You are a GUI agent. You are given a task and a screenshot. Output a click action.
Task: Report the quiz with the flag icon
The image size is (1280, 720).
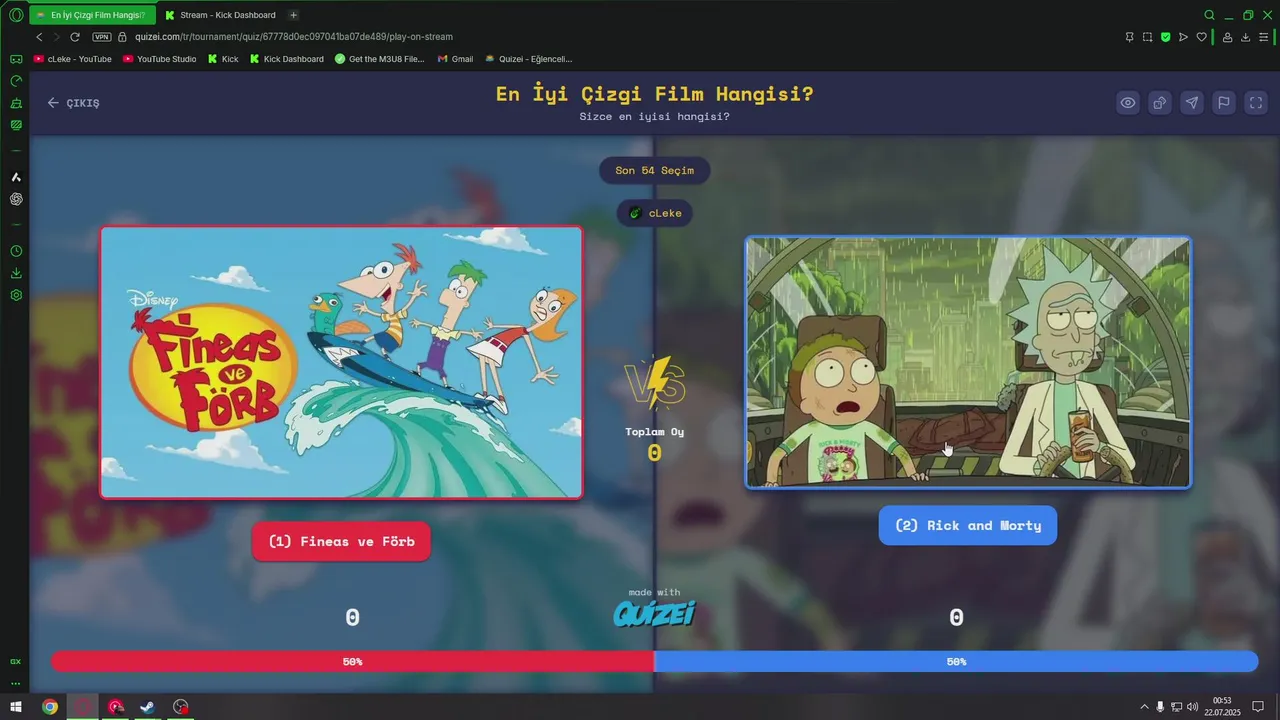1224,102
